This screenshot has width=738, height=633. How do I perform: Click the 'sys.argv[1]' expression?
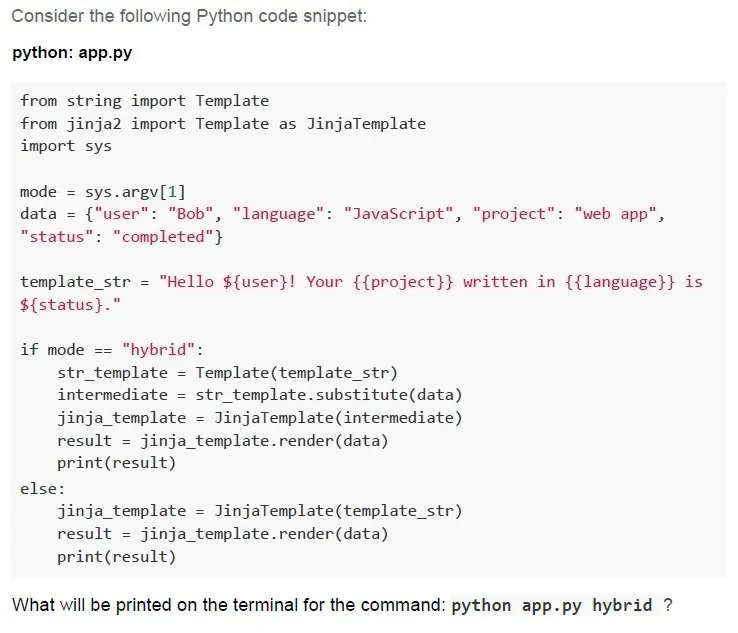135,192
